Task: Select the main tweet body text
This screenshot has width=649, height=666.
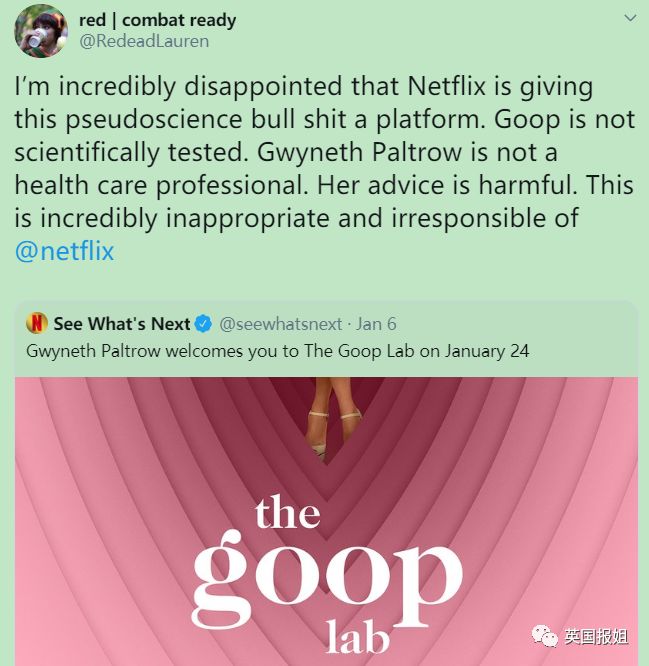Action: (x=324, y=168)
